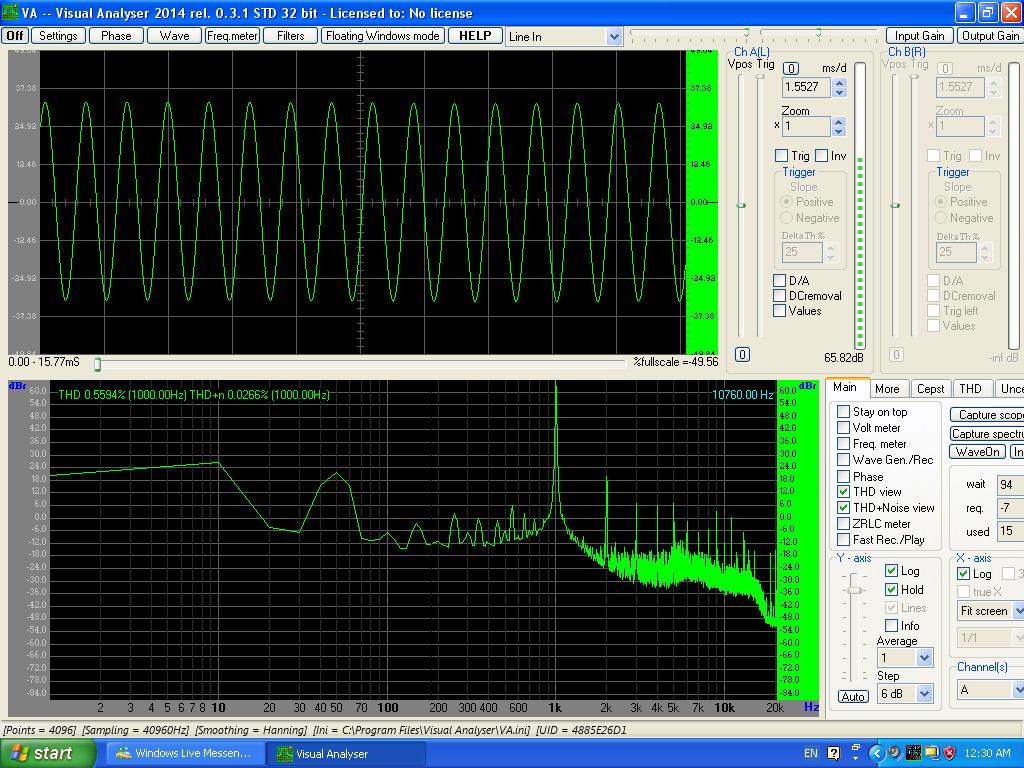Click the scope time position slider handle
The height and width of the screenshot is (768, 1024).
click(x=97, y=364)
